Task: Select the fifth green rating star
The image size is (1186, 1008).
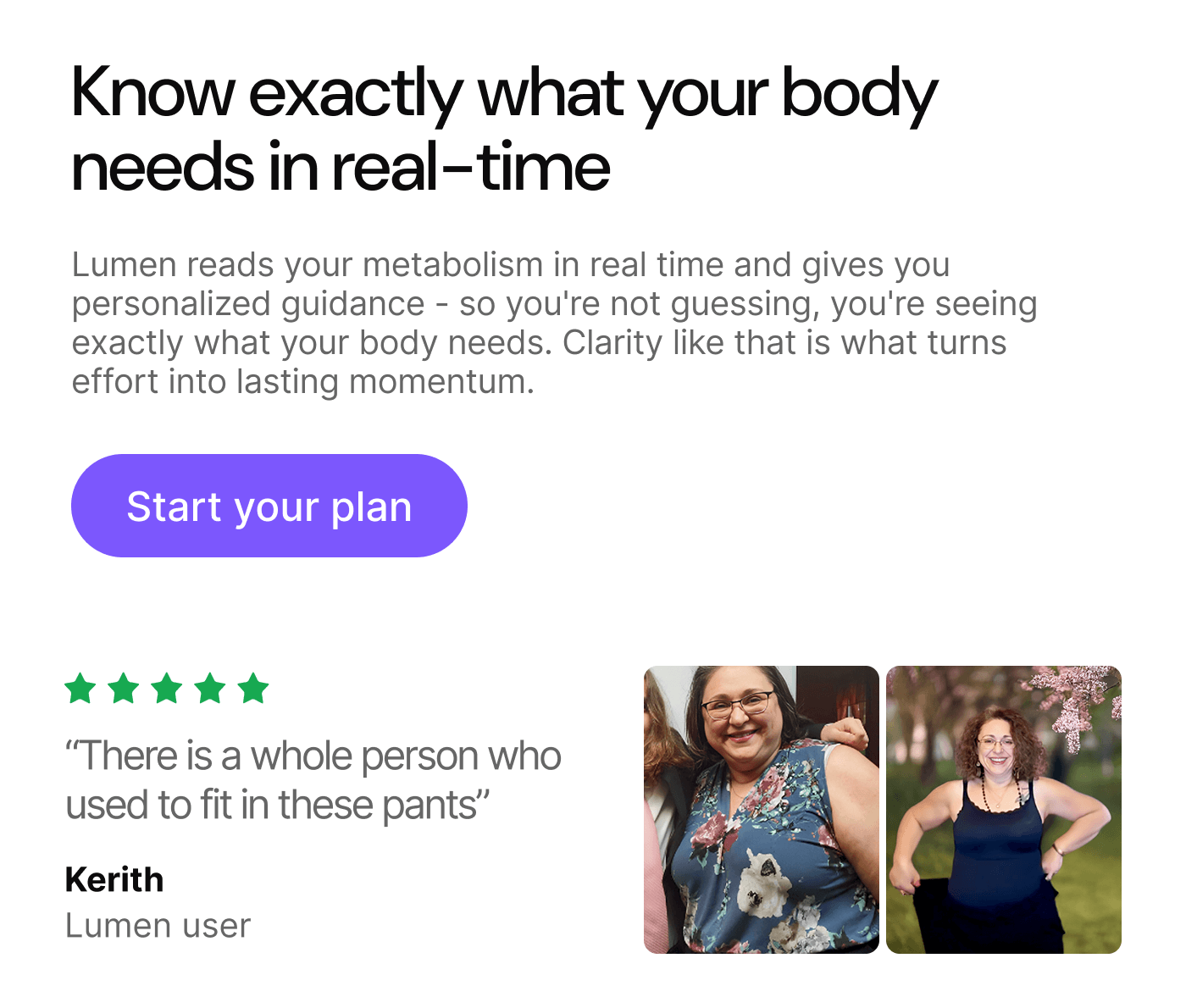Action: point(253,689)
